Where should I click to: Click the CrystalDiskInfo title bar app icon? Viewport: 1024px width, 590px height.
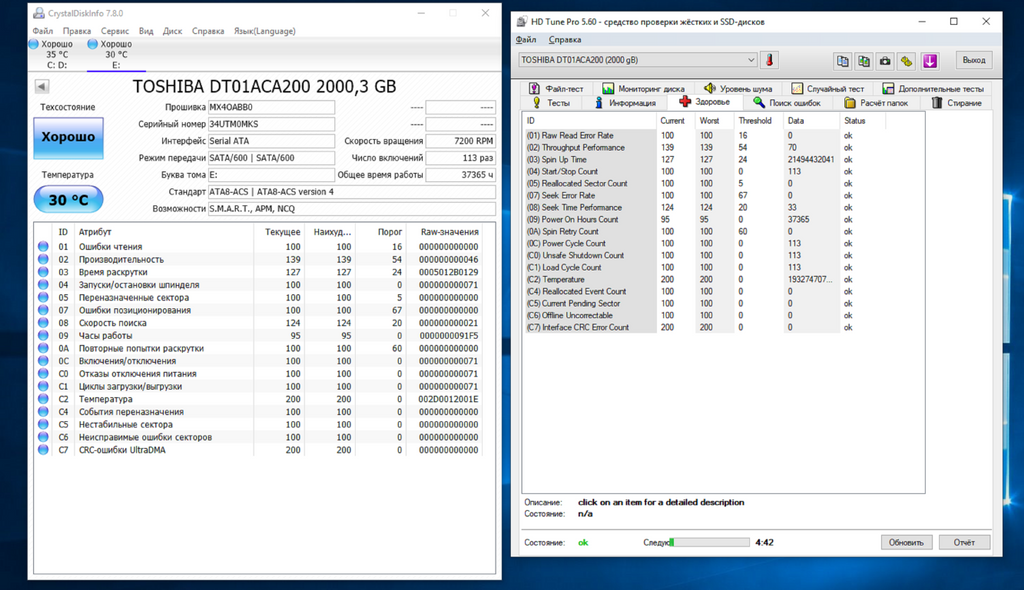pos(39,13)
